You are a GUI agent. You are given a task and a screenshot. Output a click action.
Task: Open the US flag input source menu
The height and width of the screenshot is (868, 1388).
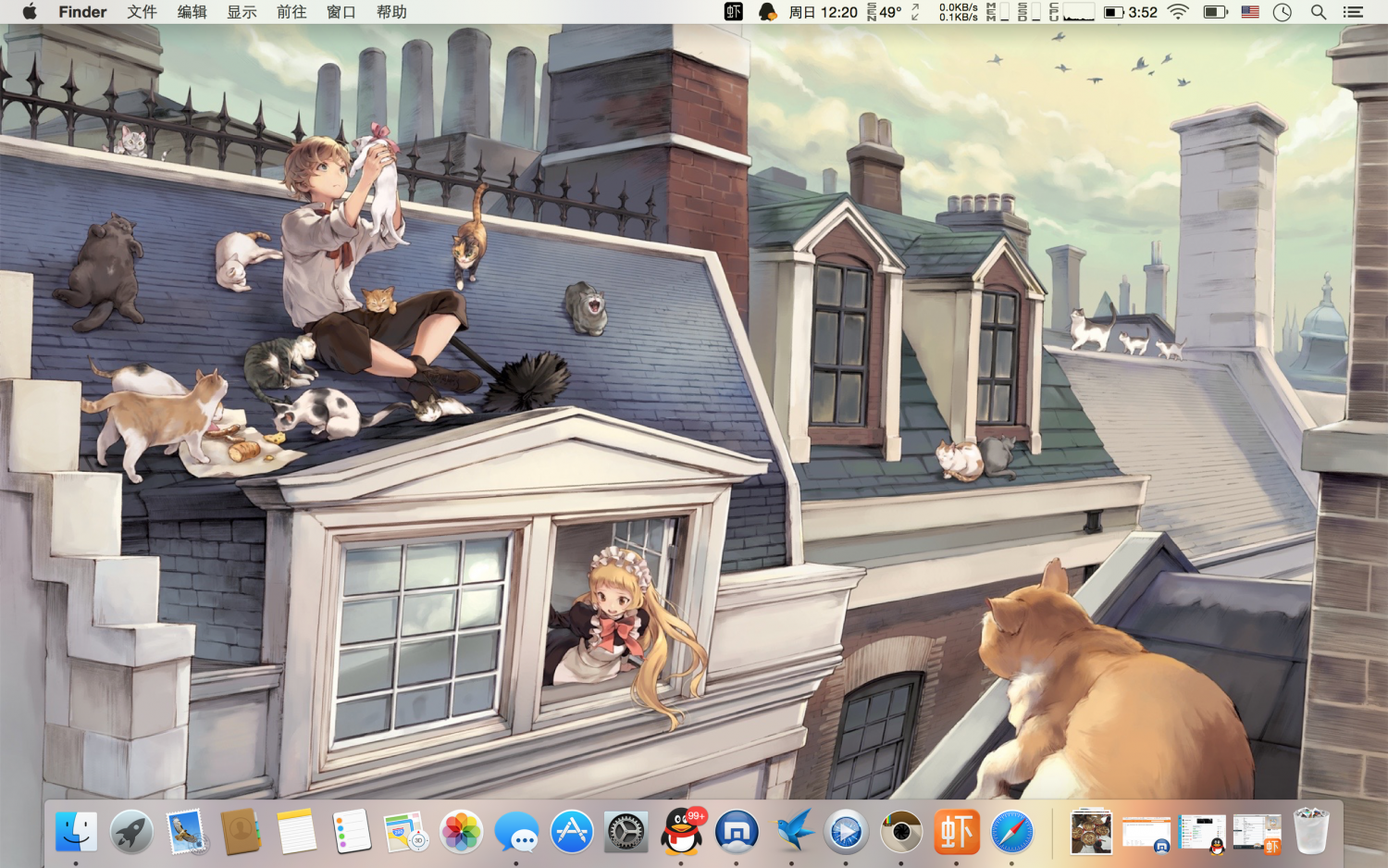(x=1250, y=12)
